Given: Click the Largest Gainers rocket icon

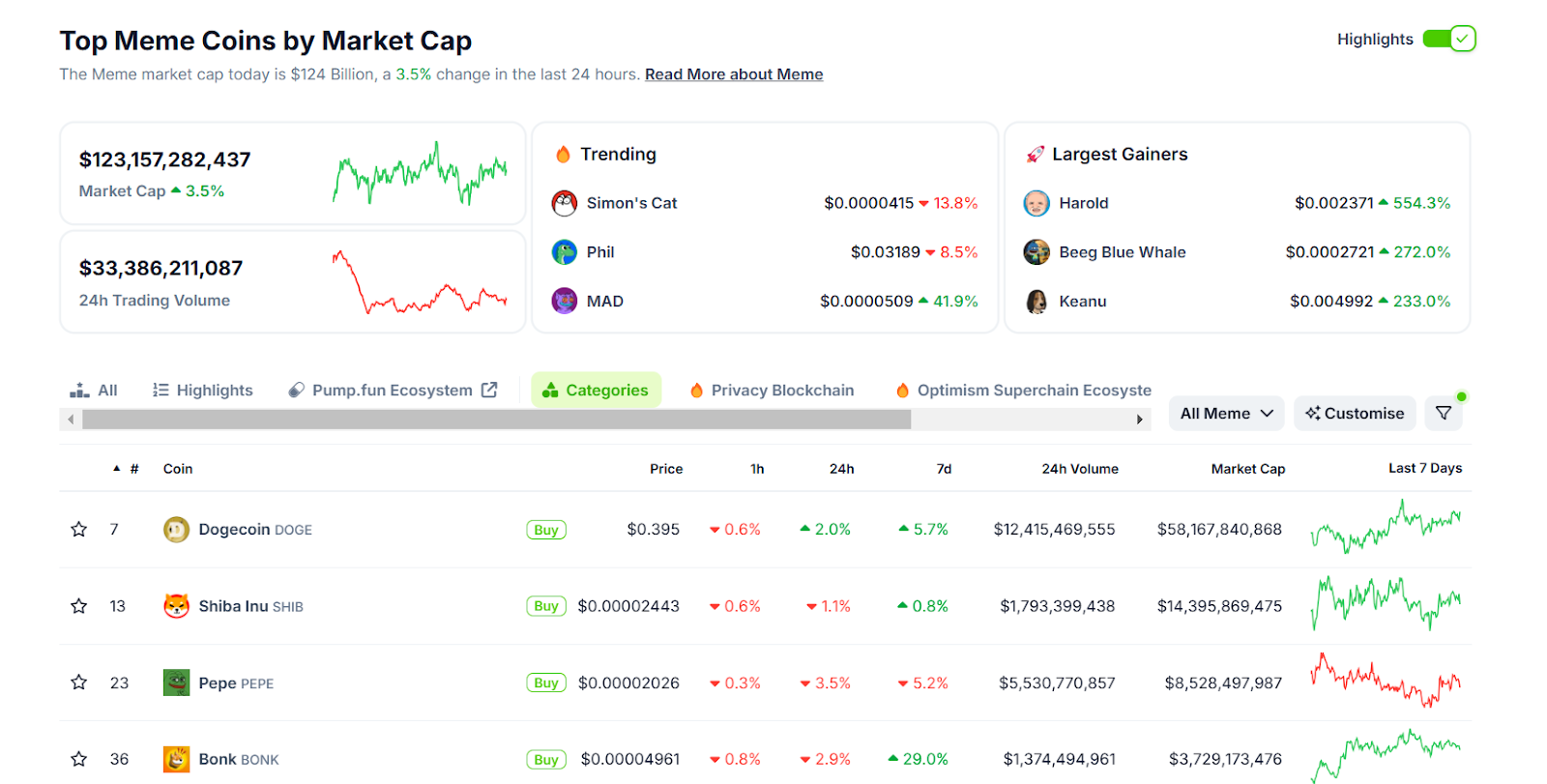Looking at the screenshot, I should click(1035, 155).
